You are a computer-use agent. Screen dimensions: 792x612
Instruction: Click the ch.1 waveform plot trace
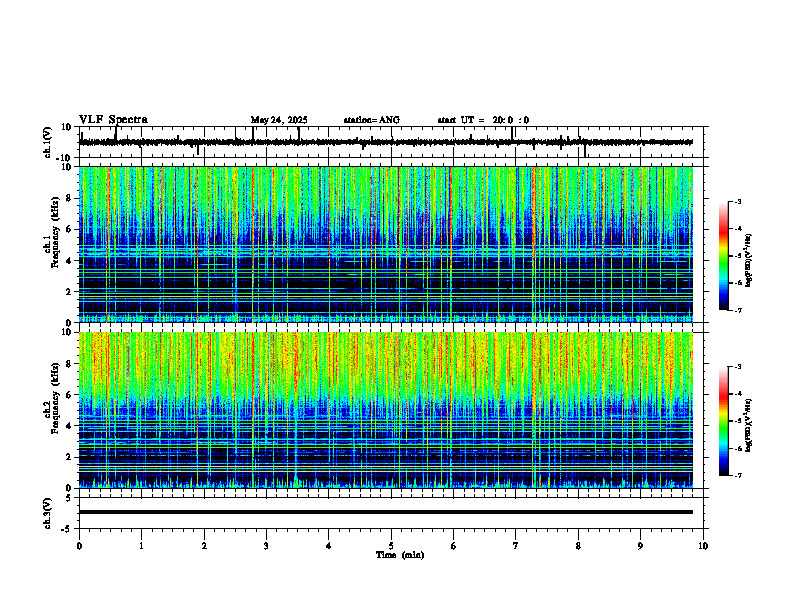pyautogui.click(x=386, y=142)
